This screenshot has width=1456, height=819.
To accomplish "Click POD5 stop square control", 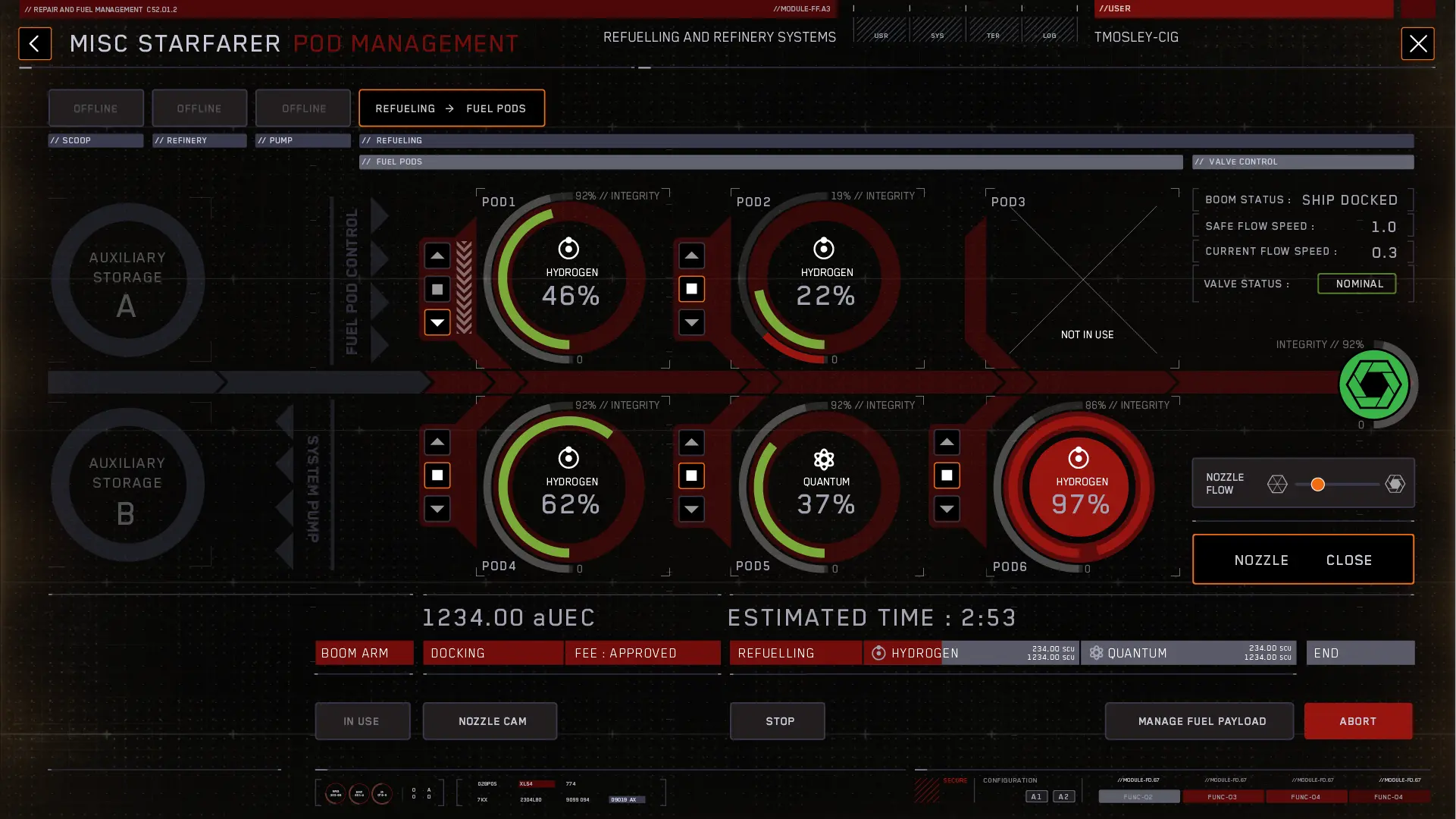I will pos(691,475).
